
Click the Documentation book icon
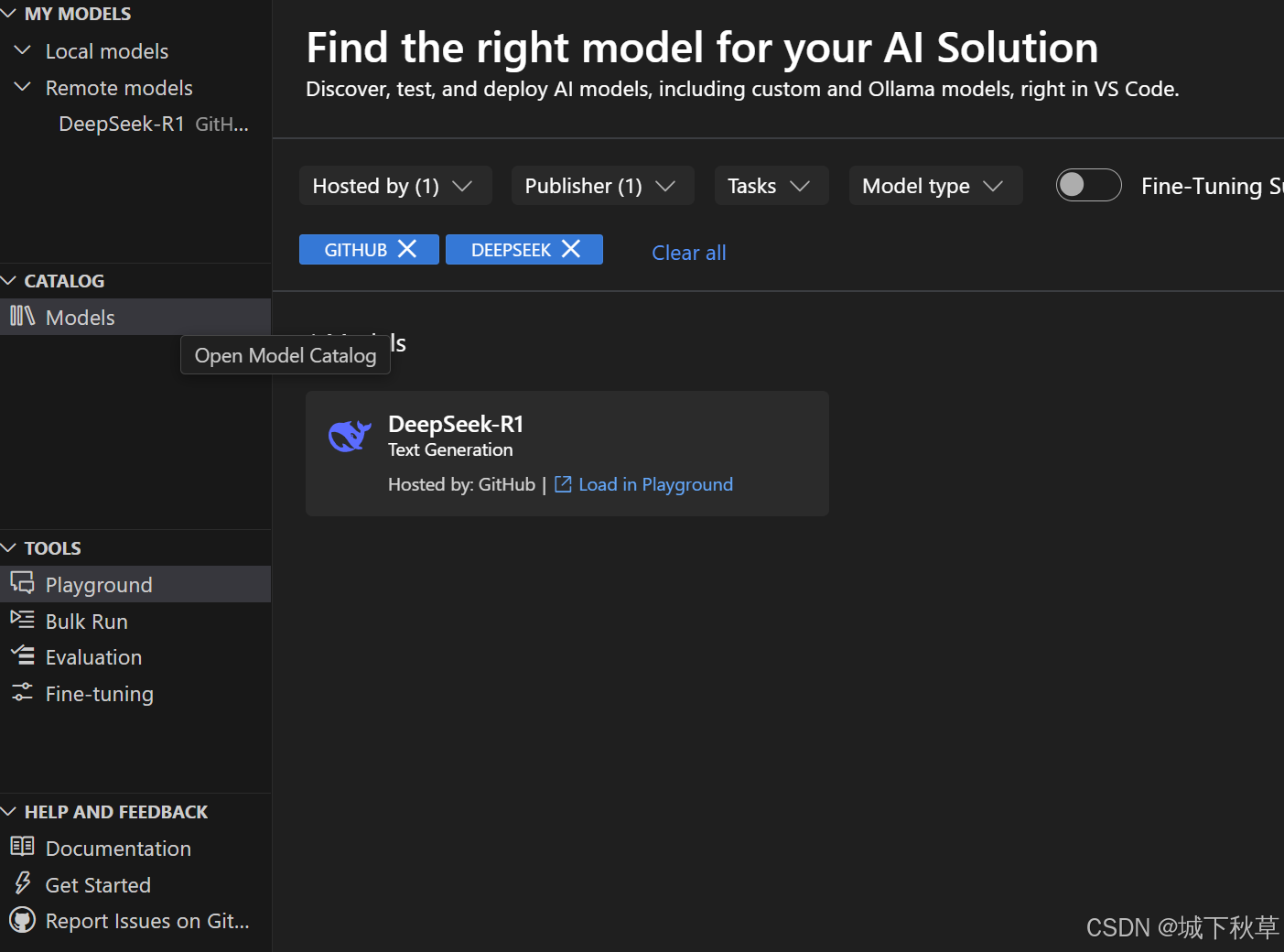[x=22, y=847]
